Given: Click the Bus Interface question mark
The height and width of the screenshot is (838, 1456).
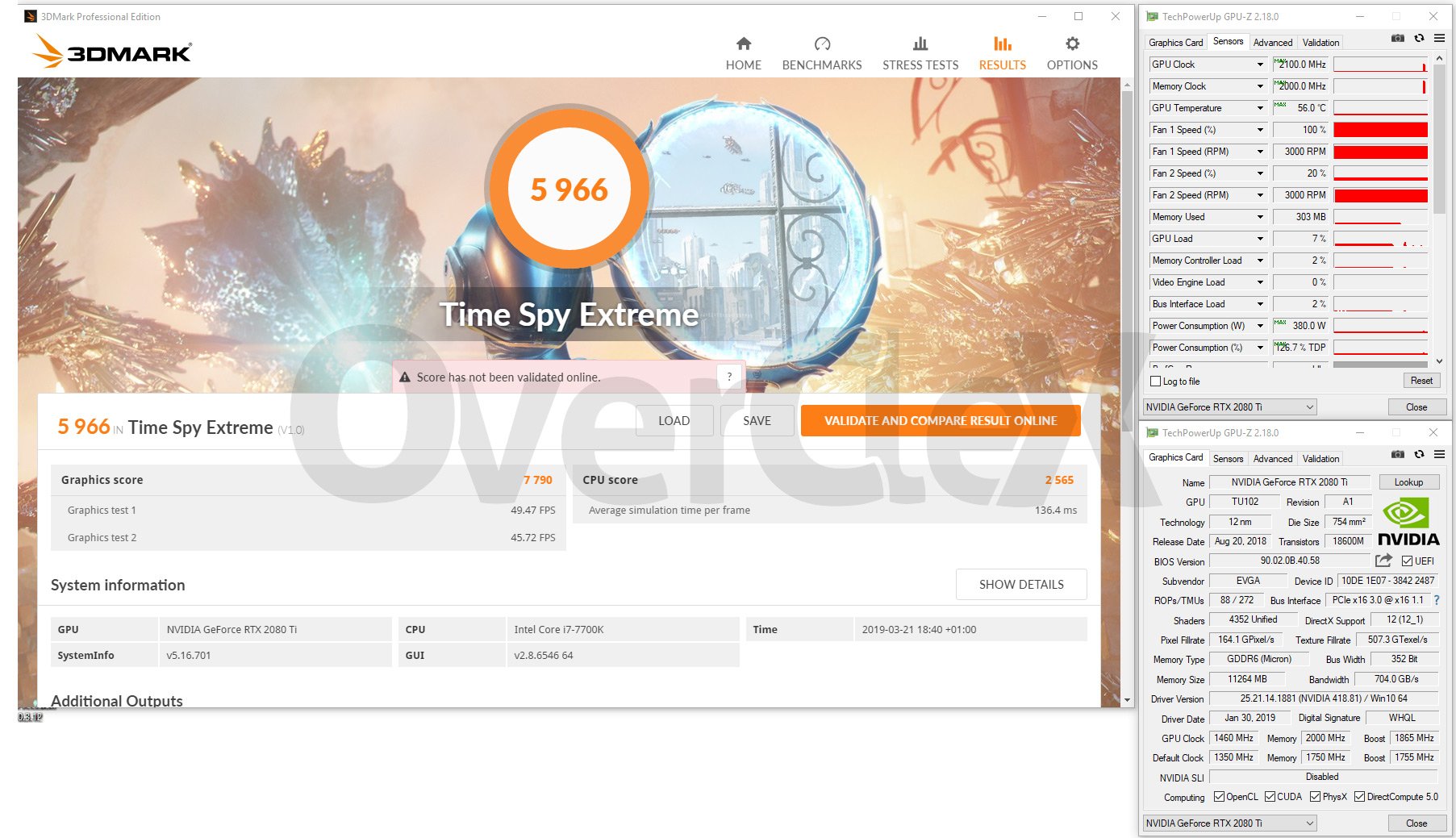Looking at the screenshot, I should (x=1436, y=600).
